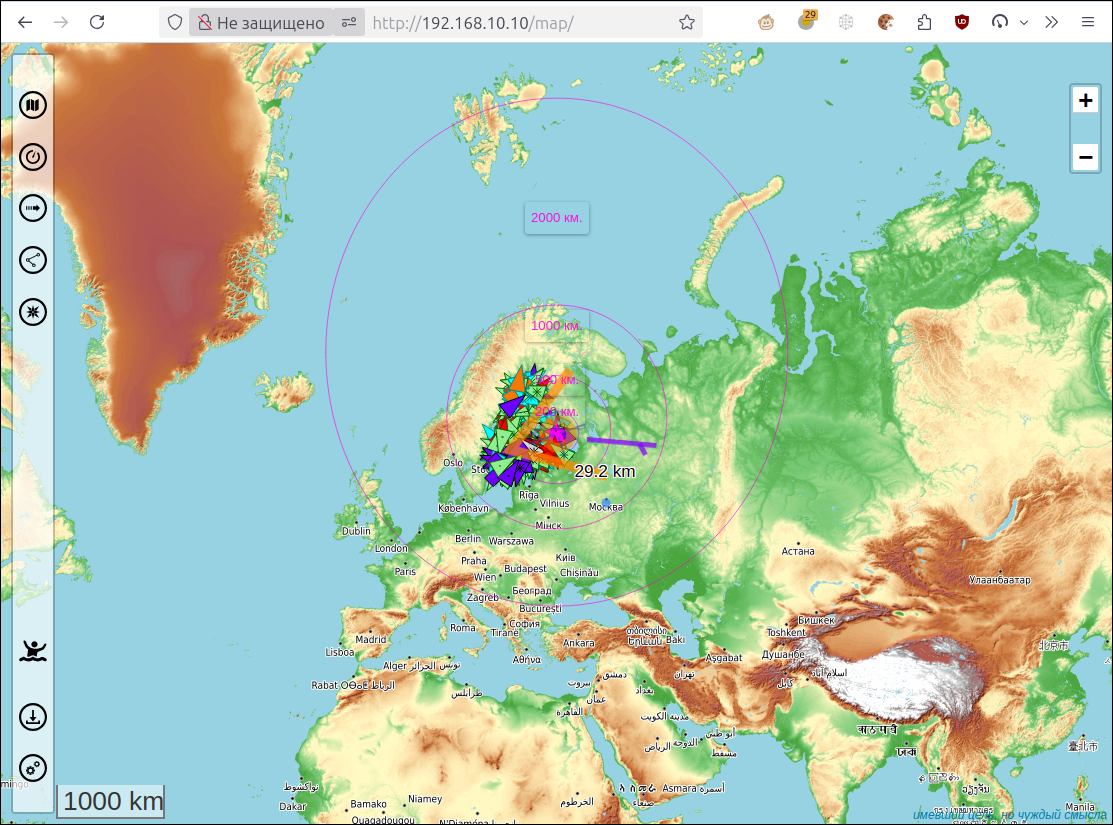Expand the overflow toolbar chevrons
Image resolution: width=1113 pixels, height=825 pixels.
1051,22
